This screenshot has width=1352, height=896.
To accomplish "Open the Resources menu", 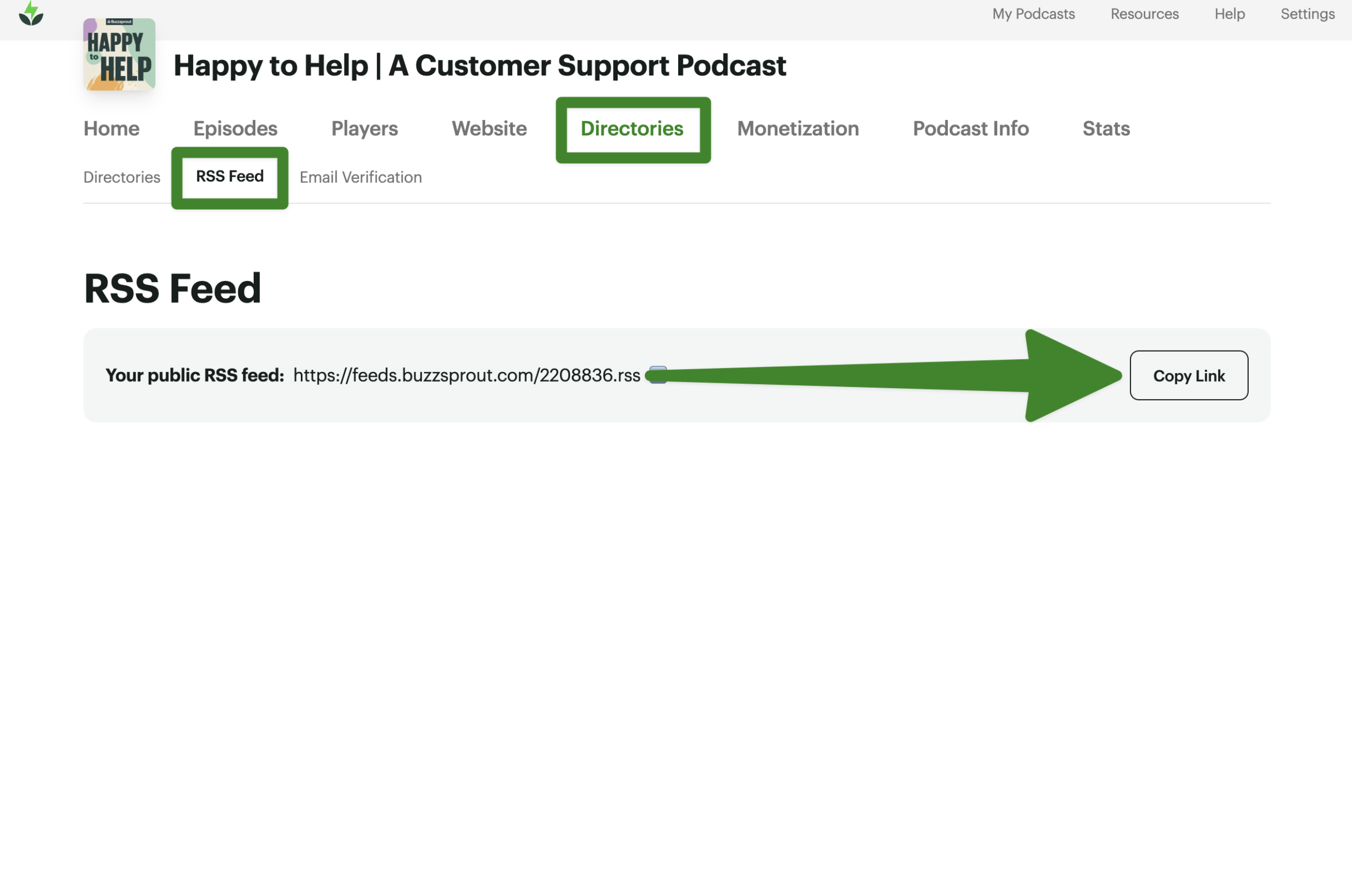I will 1144,14.
